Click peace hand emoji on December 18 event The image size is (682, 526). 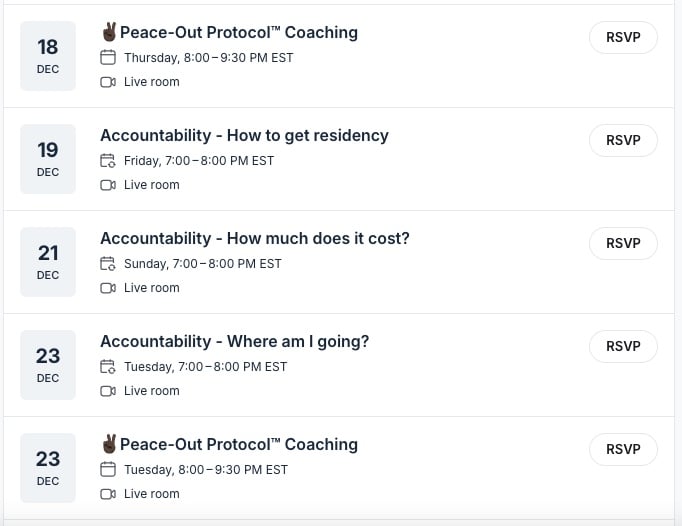click(x=109, y=32)
